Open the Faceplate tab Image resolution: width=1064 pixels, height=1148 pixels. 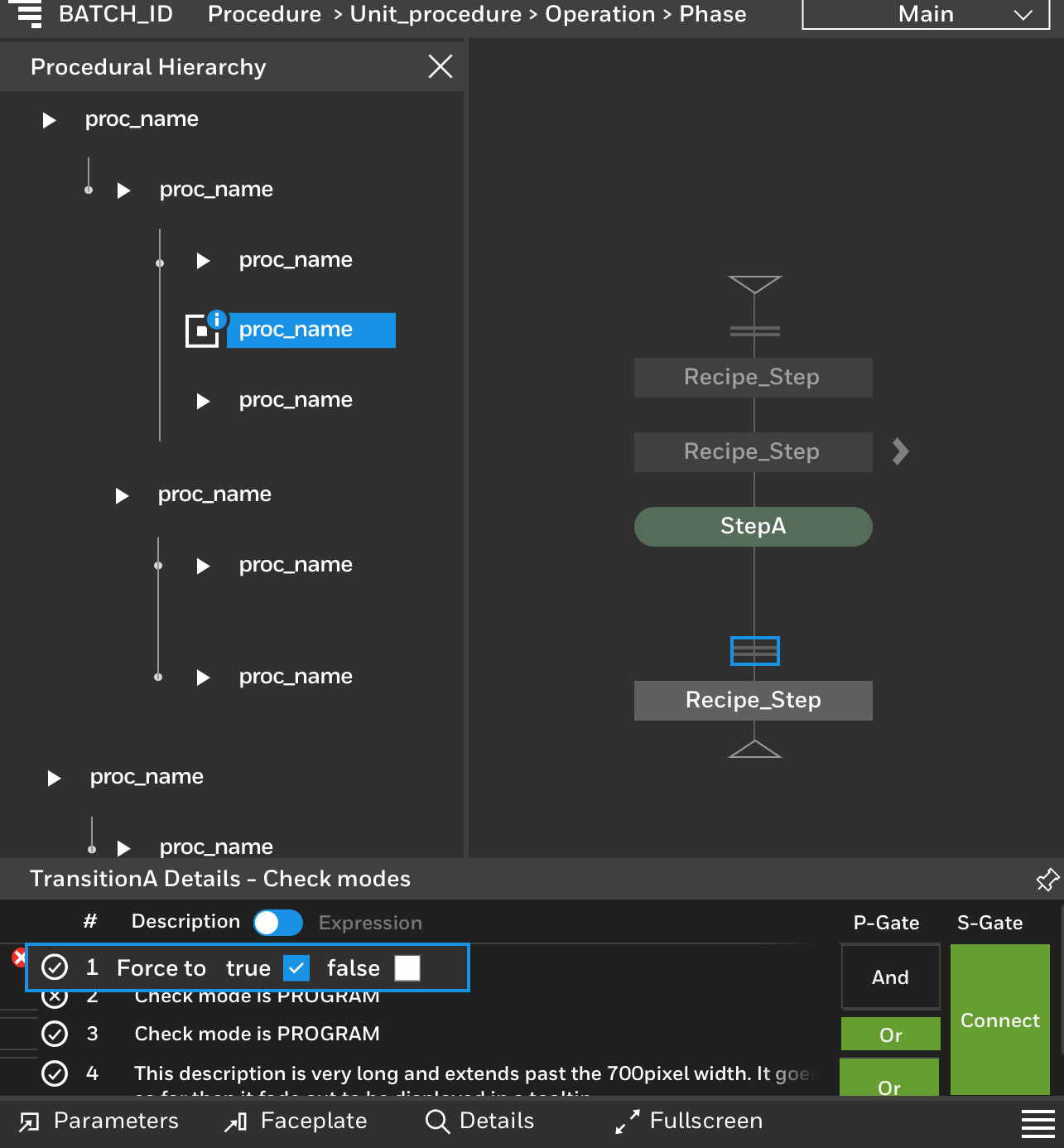click(x=296, y=1121)
